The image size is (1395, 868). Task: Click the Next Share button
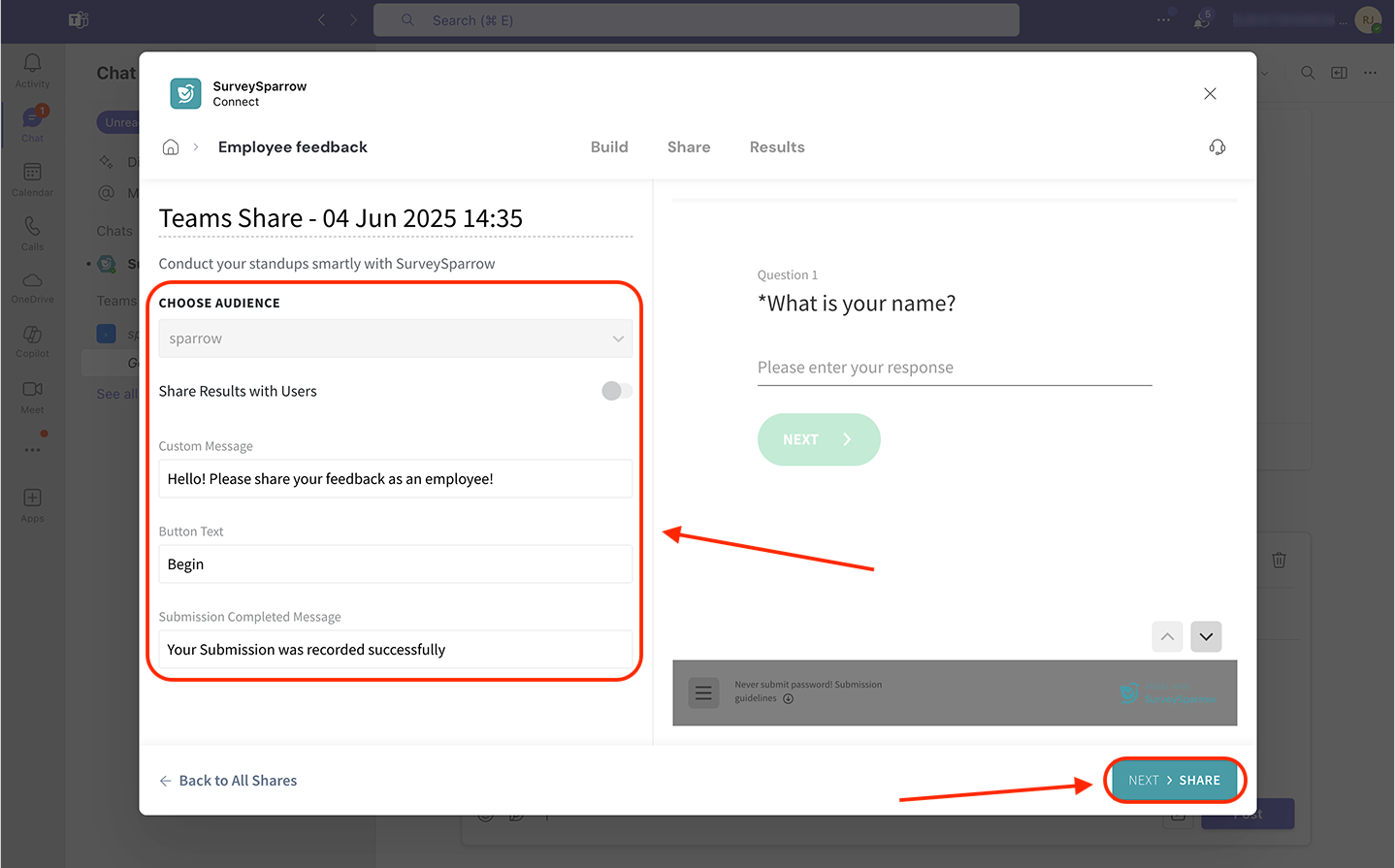(1174, 780)
